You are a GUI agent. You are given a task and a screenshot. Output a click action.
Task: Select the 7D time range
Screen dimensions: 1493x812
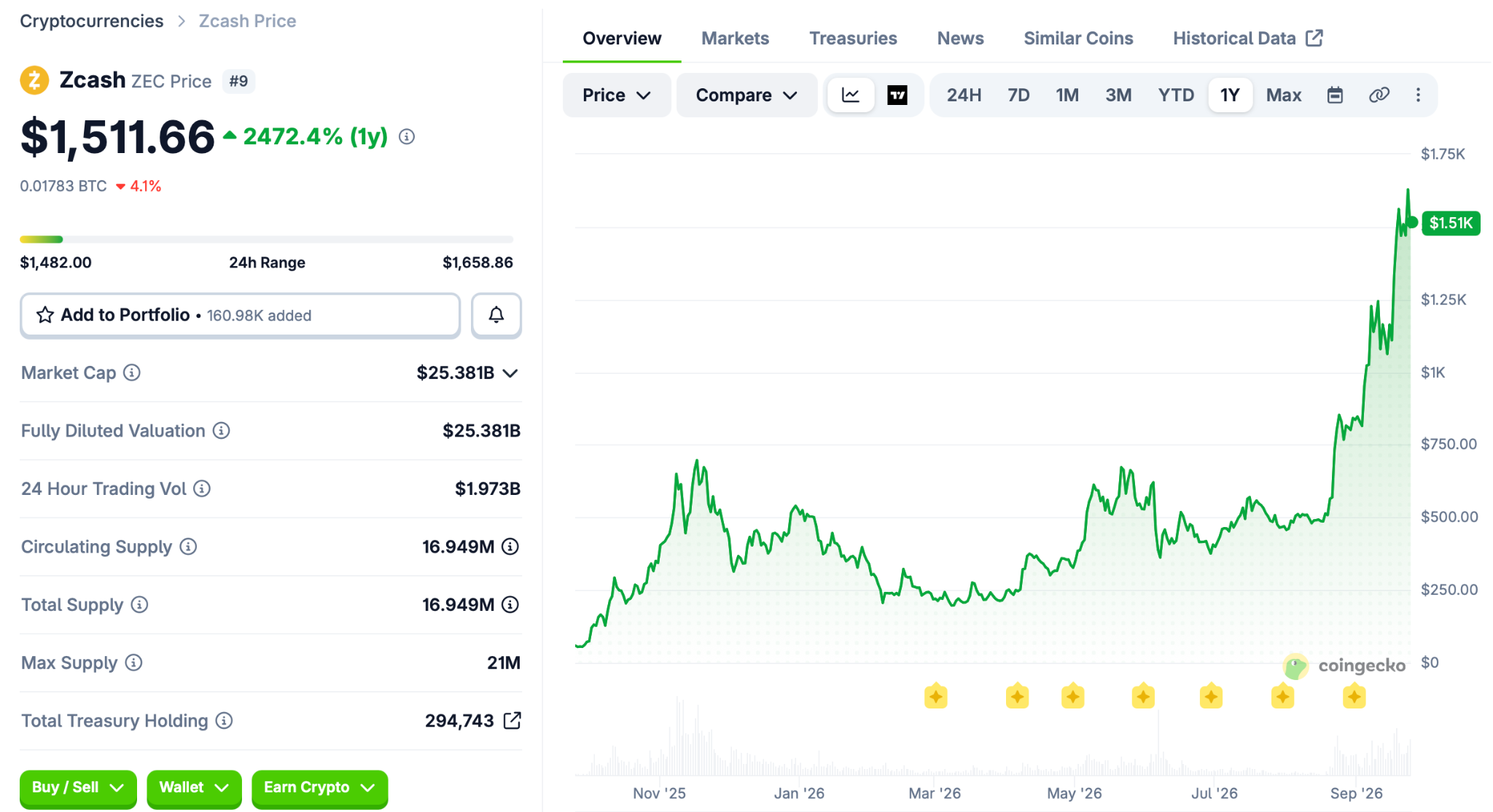click(1018, 95)
